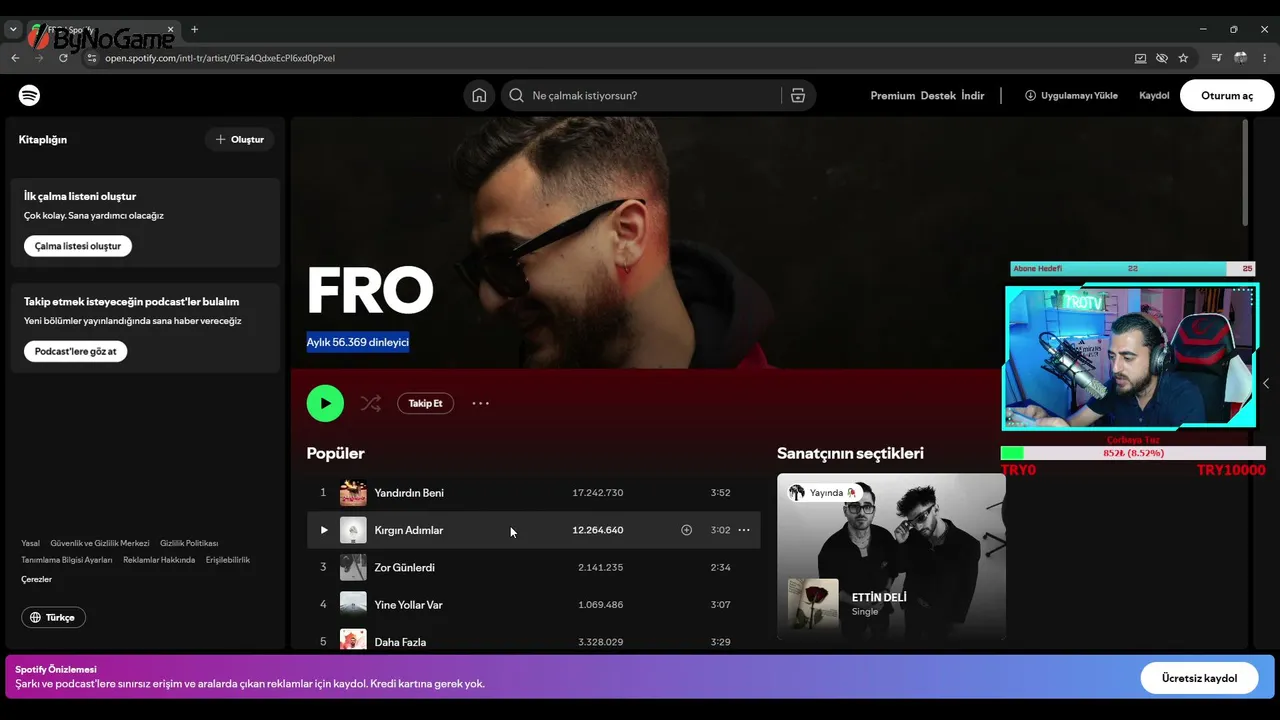This screenshot has width=1280, height=720.
Task: View site information icon in address bar
Action: [x=92, y=58]
